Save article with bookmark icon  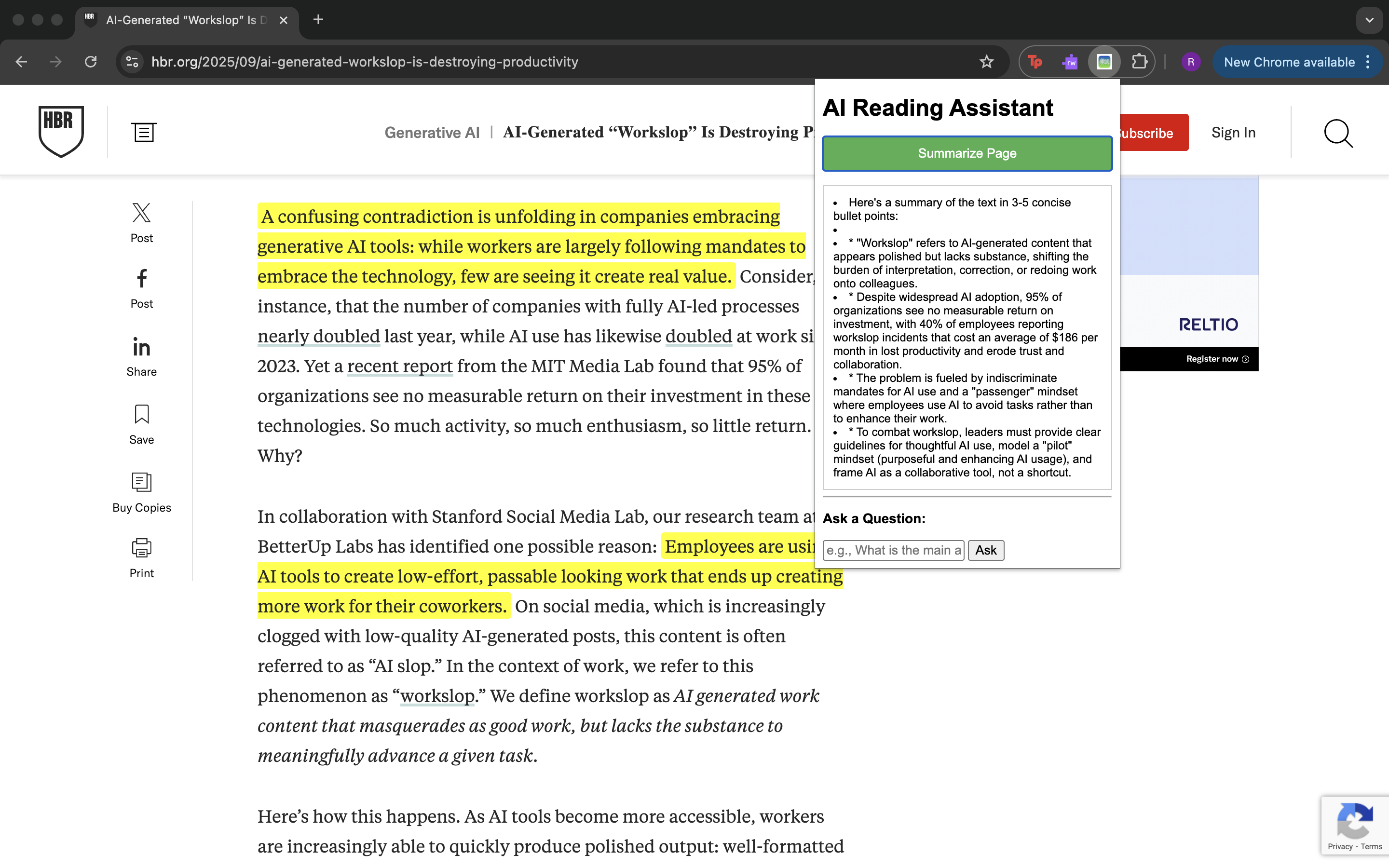point(141,415)
